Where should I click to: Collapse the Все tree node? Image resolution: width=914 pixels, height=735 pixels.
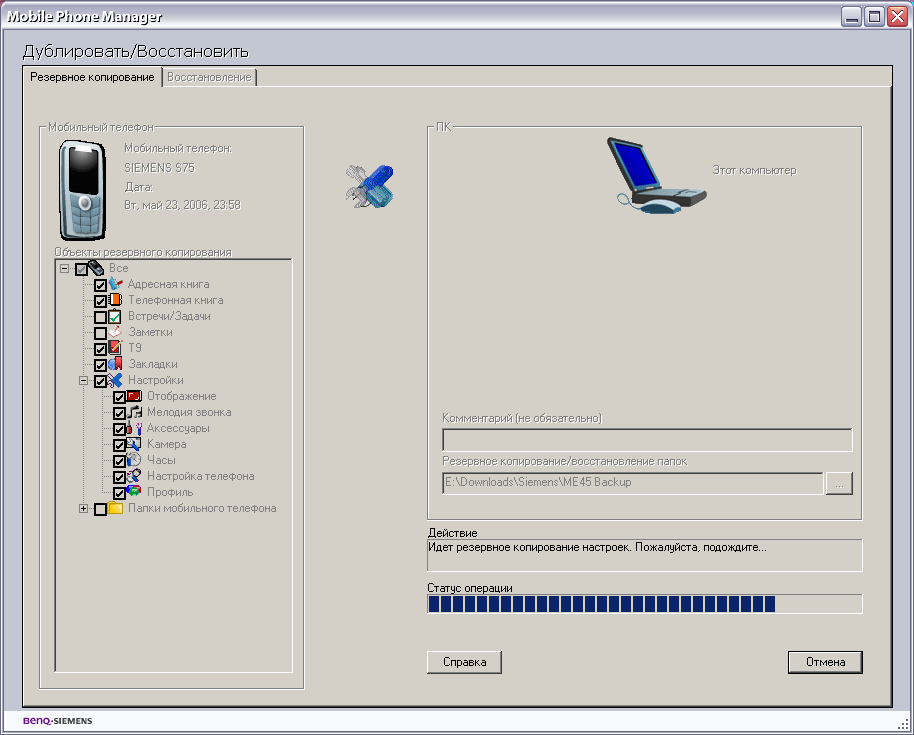pos(65,269)
